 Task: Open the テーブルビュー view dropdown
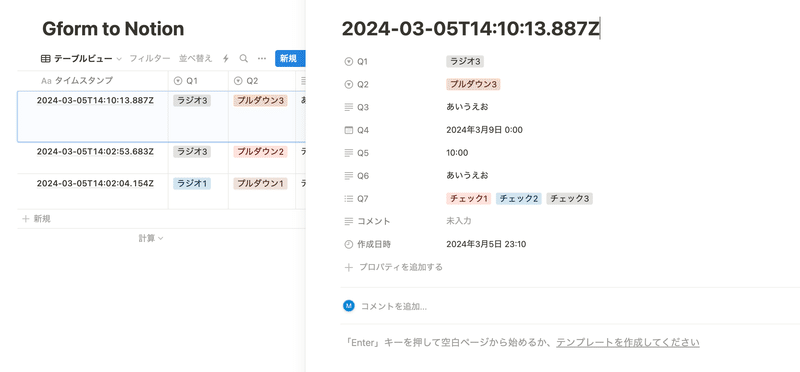tap(81, 59)
